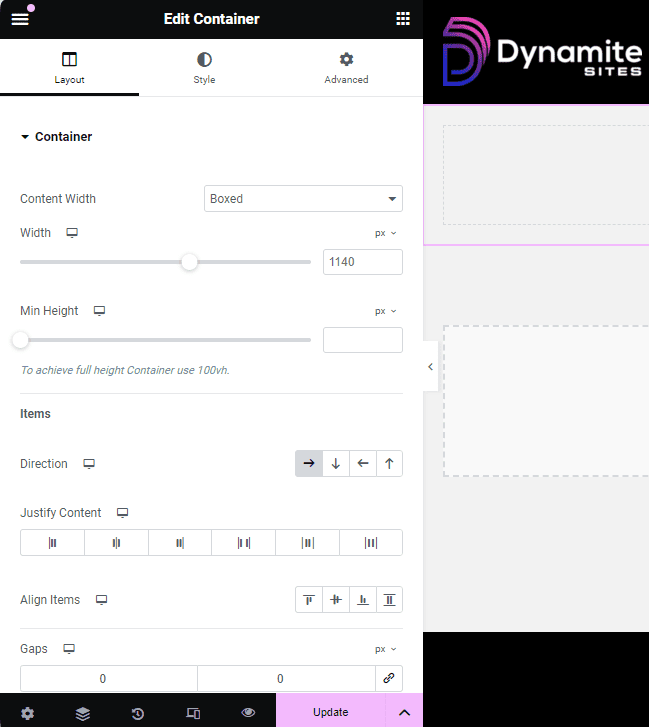Screen dimensions: 649x727
Task: Click the Min Height input field
Action: point(362,340)
